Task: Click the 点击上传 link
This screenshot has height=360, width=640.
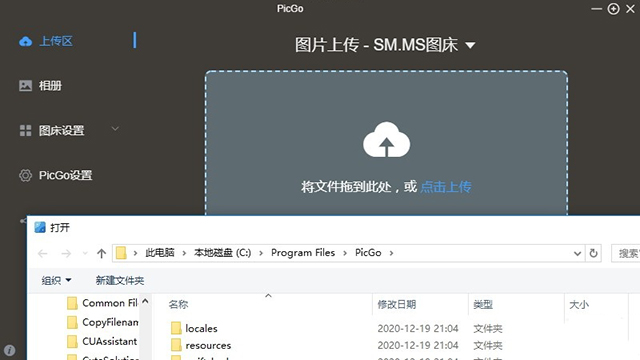Action: click(446, 187)
